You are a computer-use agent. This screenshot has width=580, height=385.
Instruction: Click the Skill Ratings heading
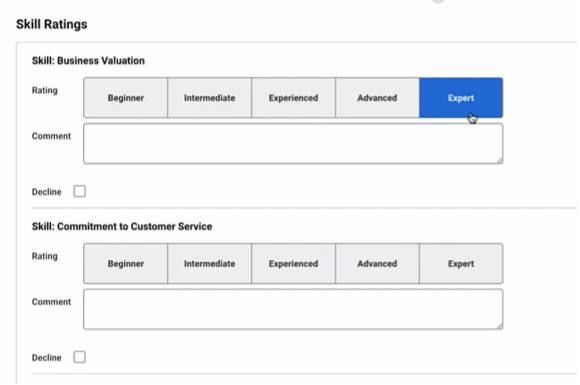[52, 24]
